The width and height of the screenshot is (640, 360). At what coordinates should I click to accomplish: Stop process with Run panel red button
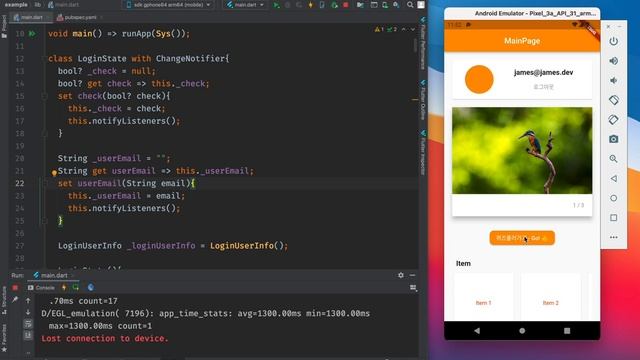(x=15, y=288)
